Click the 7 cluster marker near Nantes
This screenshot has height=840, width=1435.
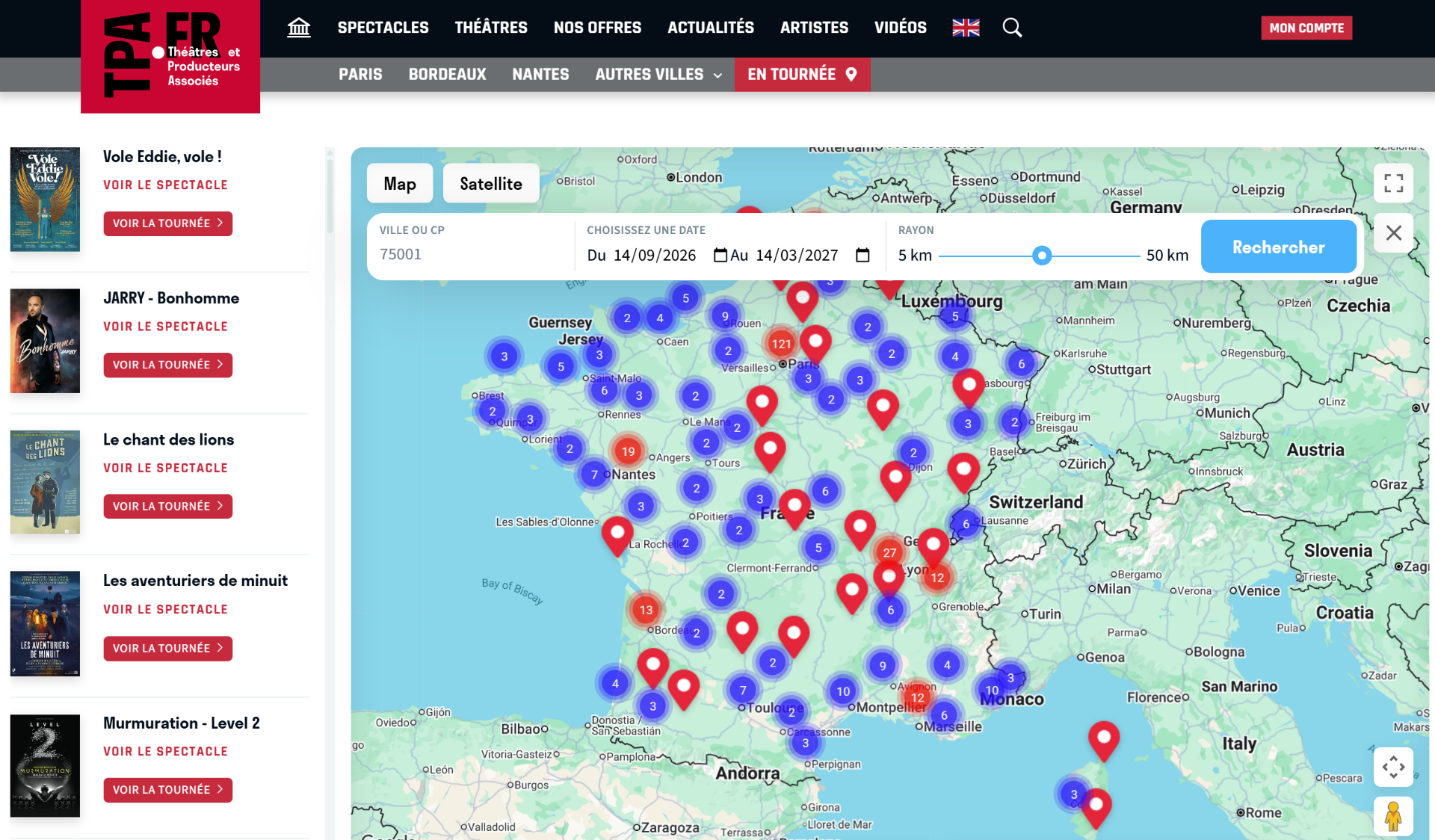coord(594,475)
